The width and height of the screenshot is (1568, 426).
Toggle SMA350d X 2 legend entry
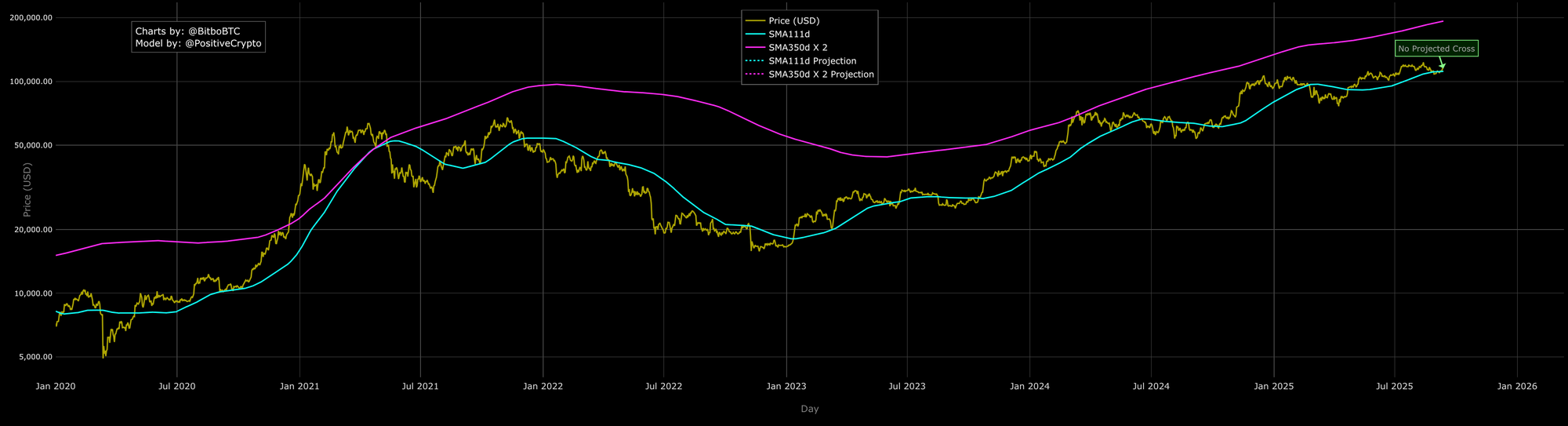(797, 48)
